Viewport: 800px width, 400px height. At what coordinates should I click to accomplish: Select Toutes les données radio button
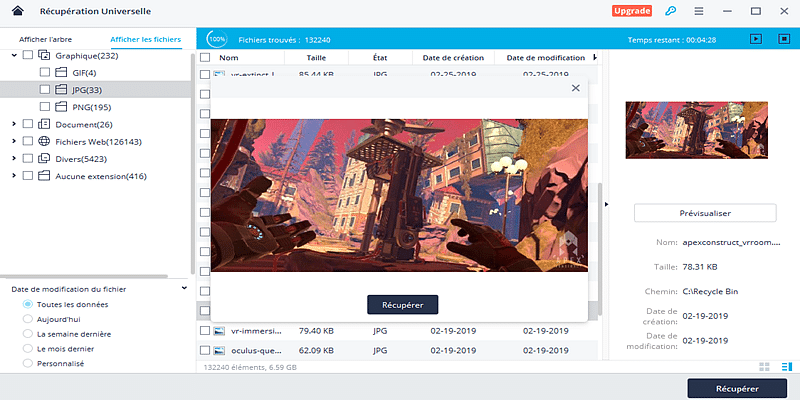click(x=28, y=304)
